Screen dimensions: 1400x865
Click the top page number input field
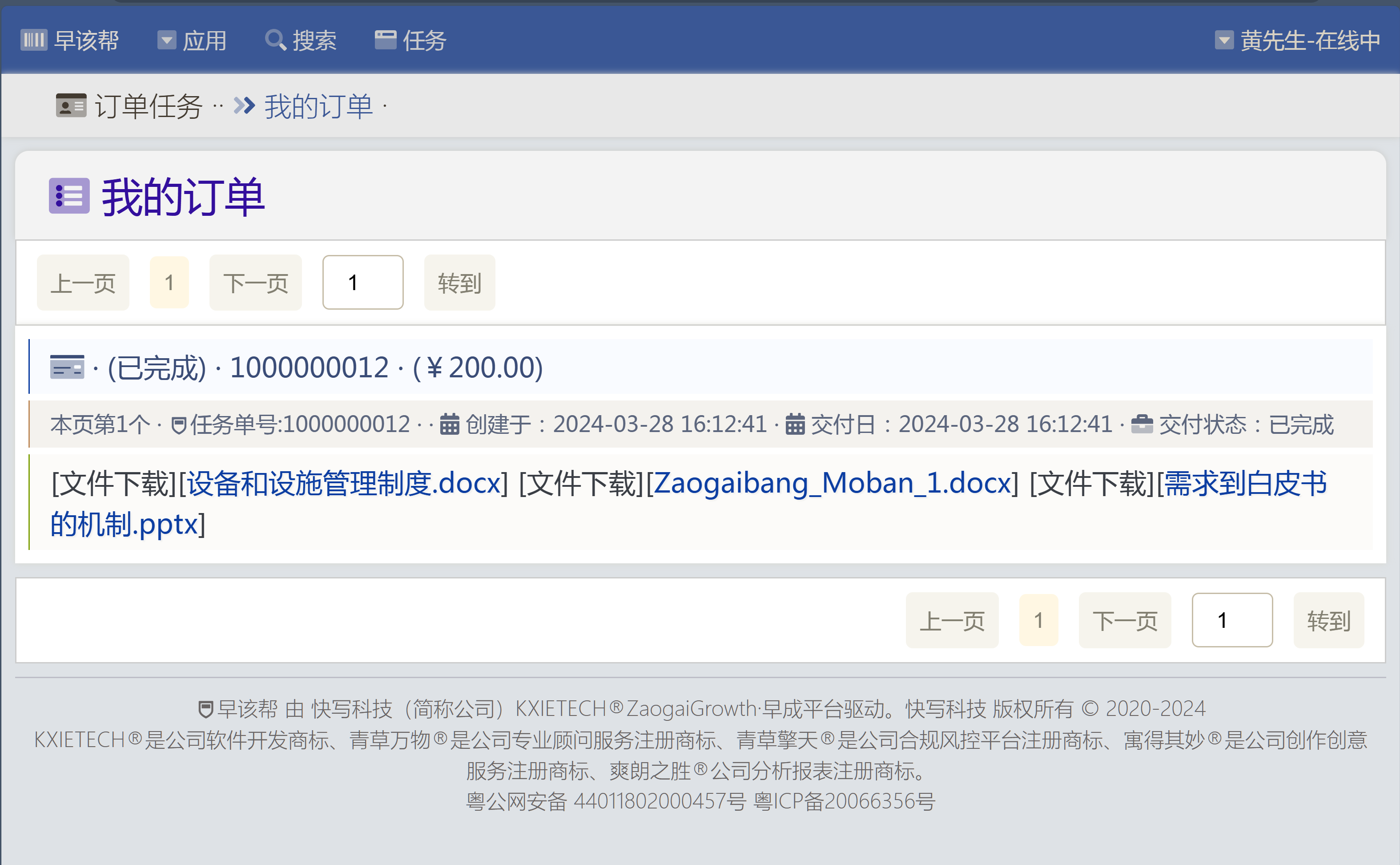click(x=363, y=283)
